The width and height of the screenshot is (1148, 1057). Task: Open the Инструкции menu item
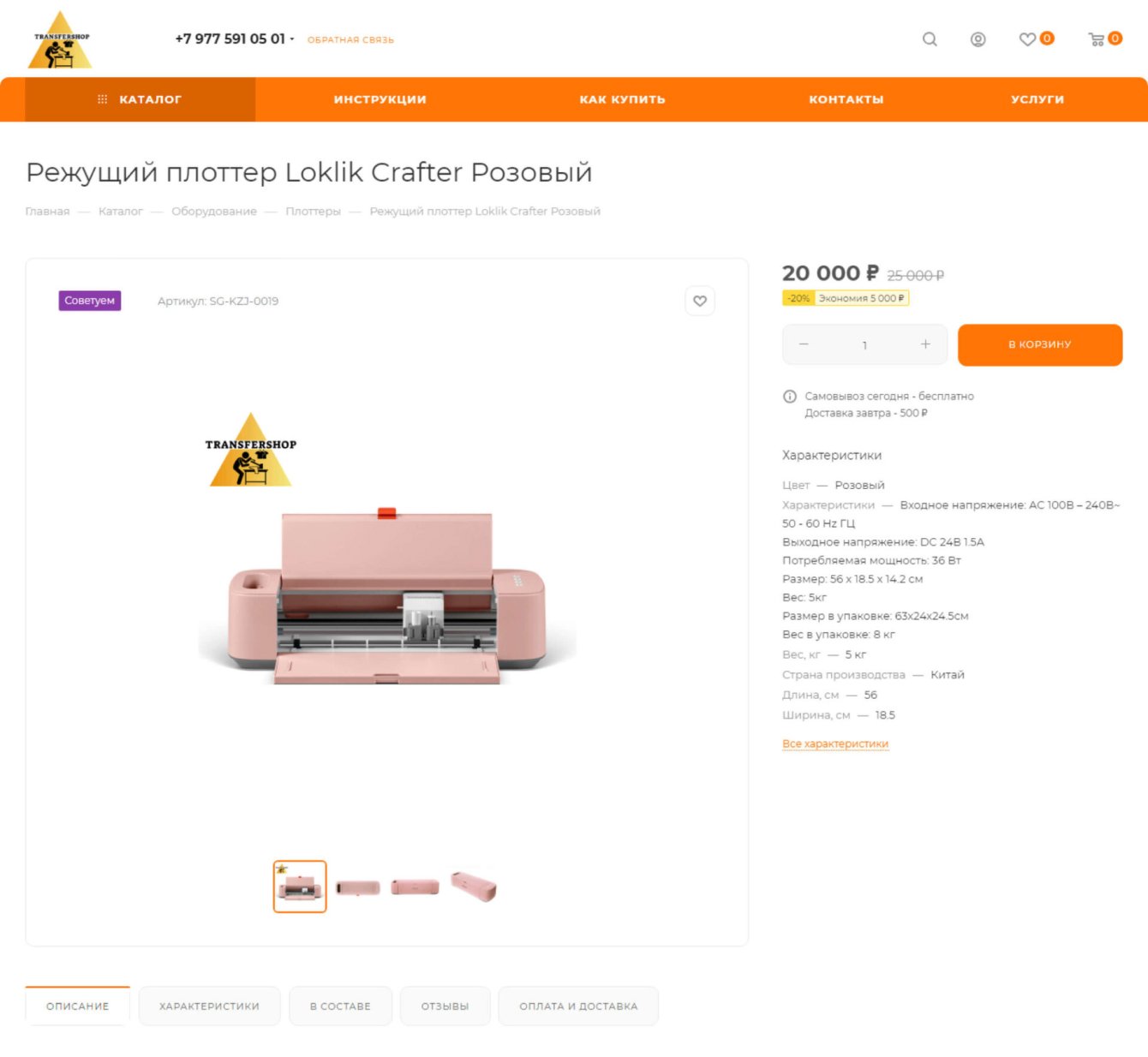380,99
